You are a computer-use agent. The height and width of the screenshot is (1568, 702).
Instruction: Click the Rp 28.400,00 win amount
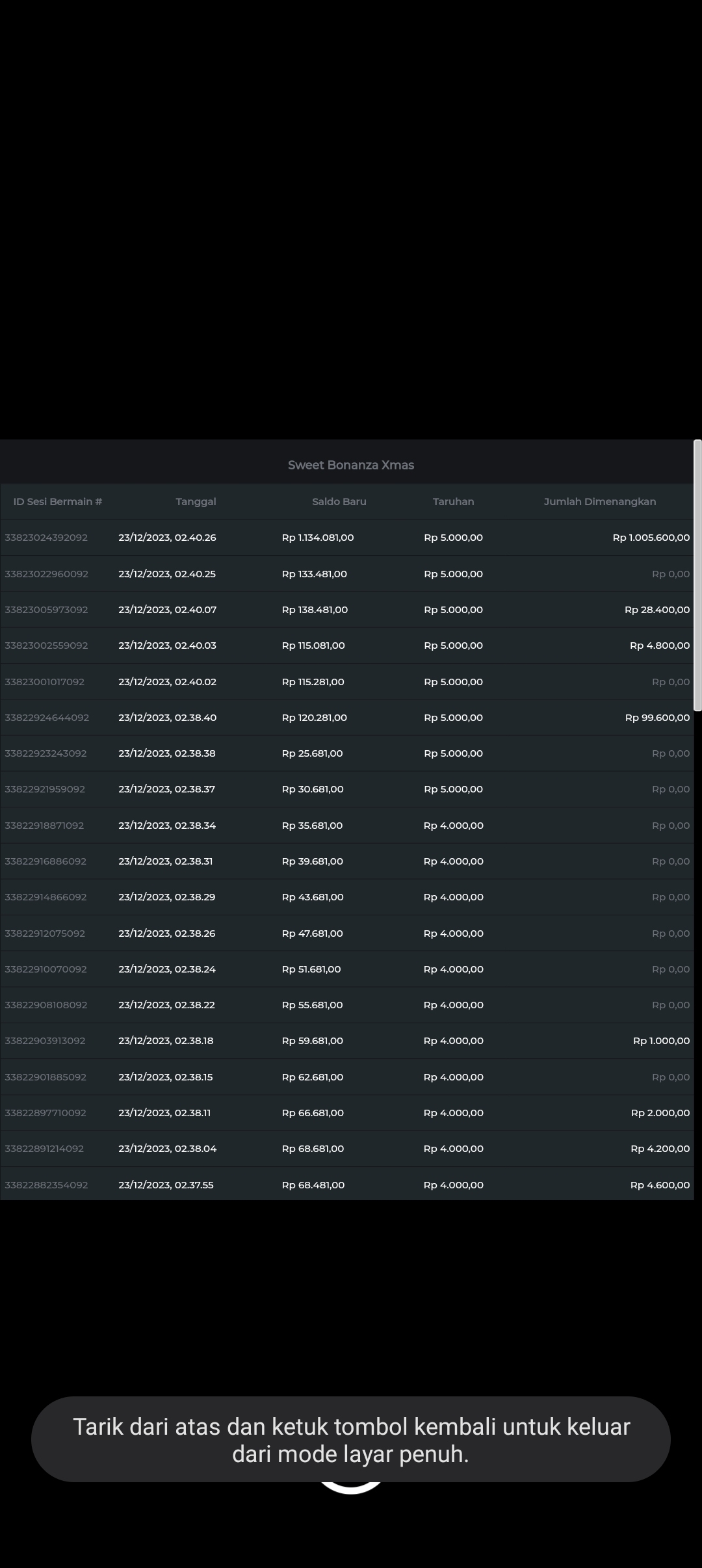[x=657, y=610]
